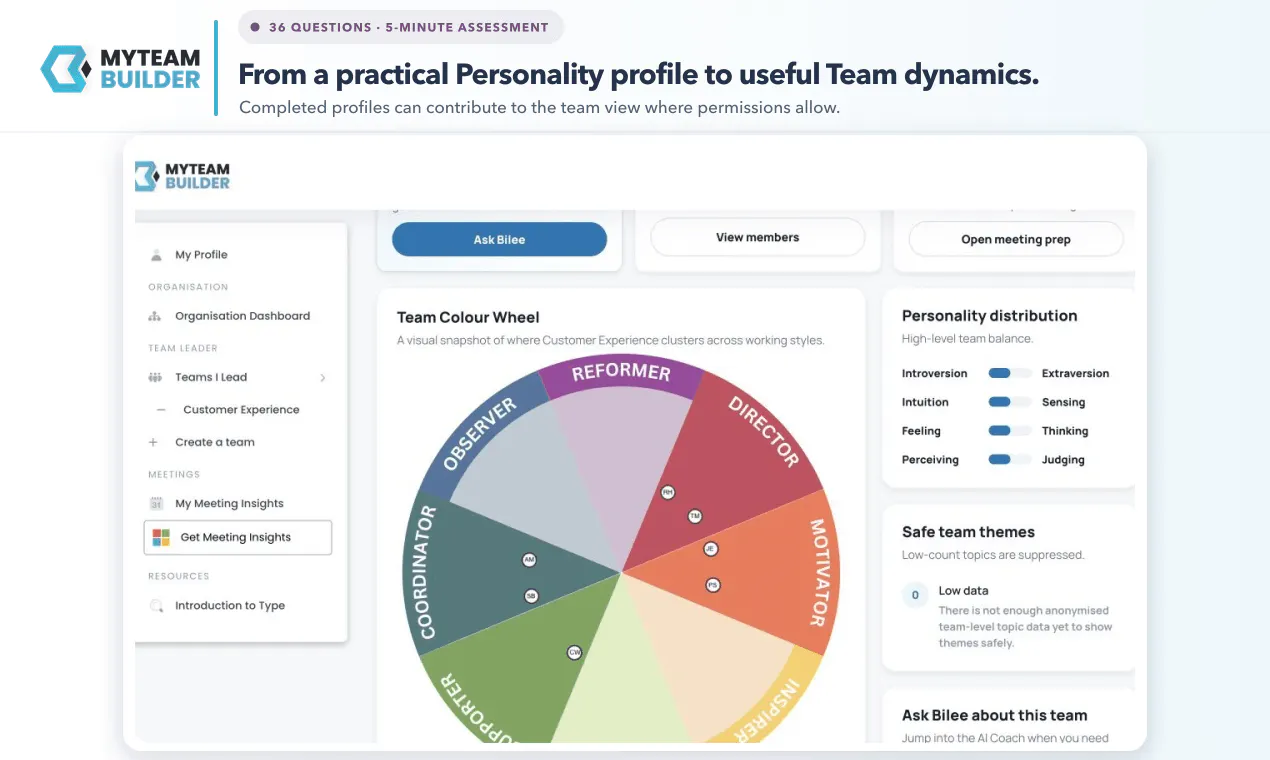Click the Microsoft logo on Get Meeting Insights
The width and height of the screenshot is (1270, 760).
click(161, 538)
